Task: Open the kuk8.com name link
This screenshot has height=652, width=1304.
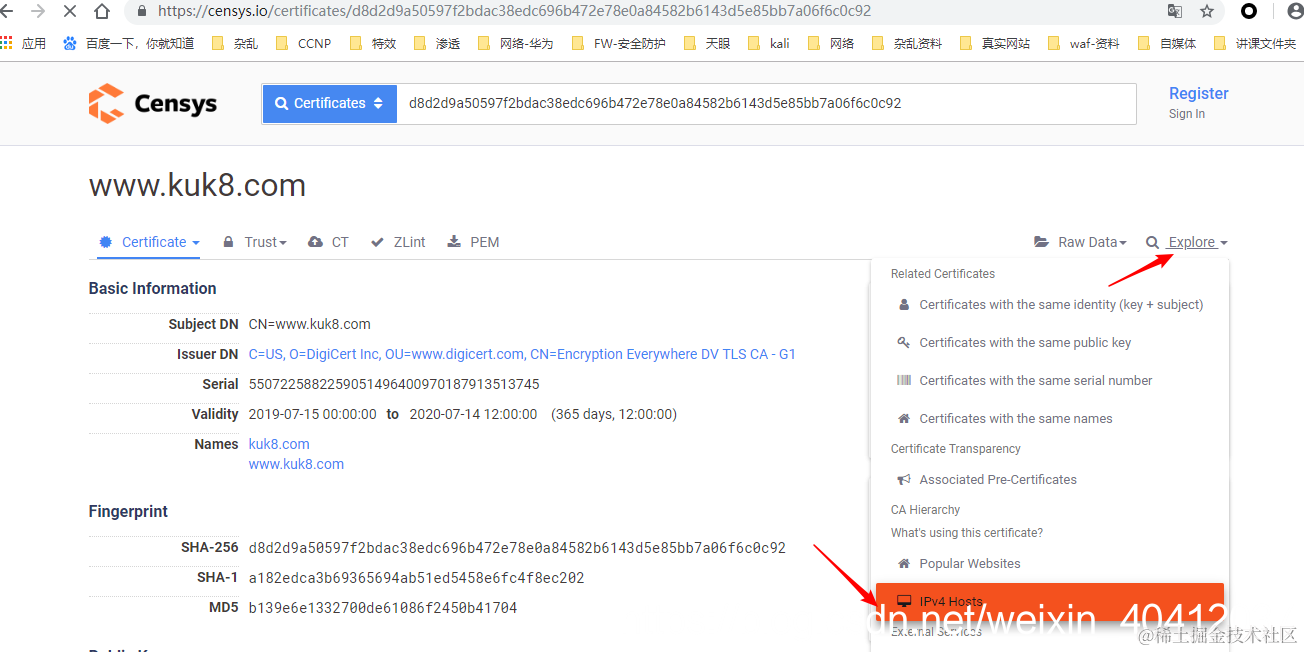Action: (x=279, y=444)
